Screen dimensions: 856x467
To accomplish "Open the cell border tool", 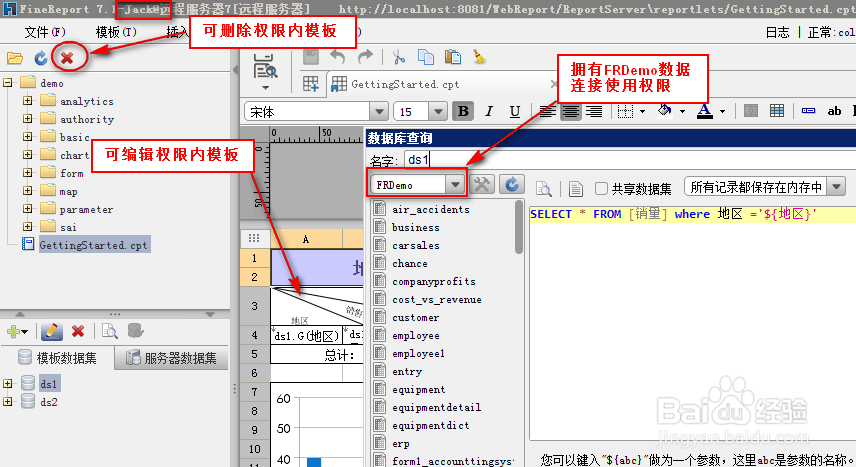I will point(625,111).
